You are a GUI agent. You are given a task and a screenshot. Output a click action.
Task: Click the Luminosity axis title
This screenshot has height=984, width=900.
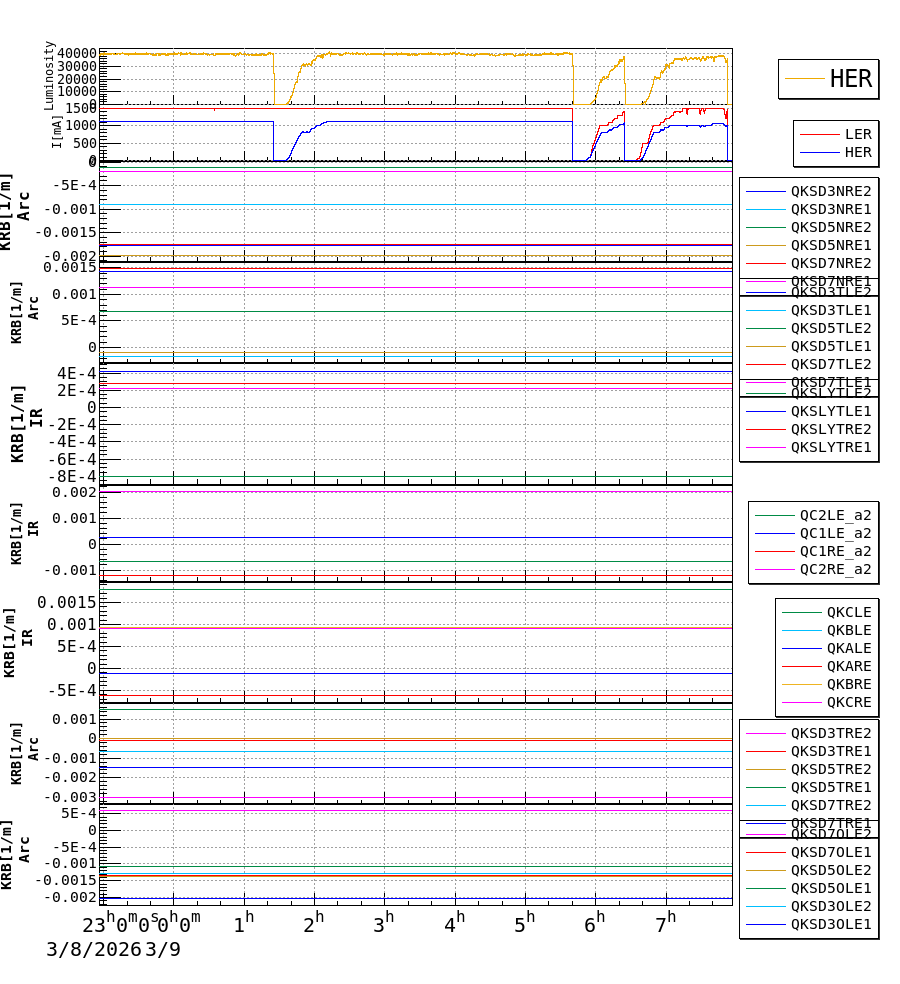coord(50,76)
